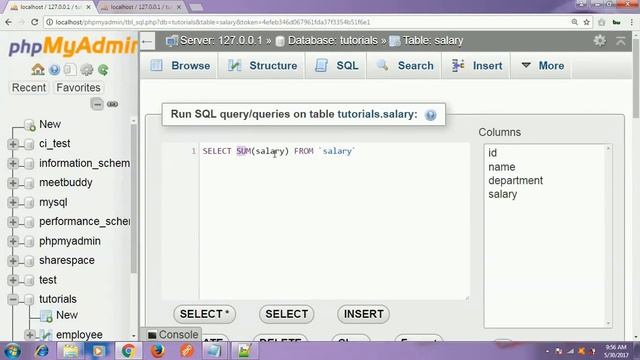Hide navigation panel arrow button
The height and width of the screenshot is (360, 640).
tap(147, 41)
